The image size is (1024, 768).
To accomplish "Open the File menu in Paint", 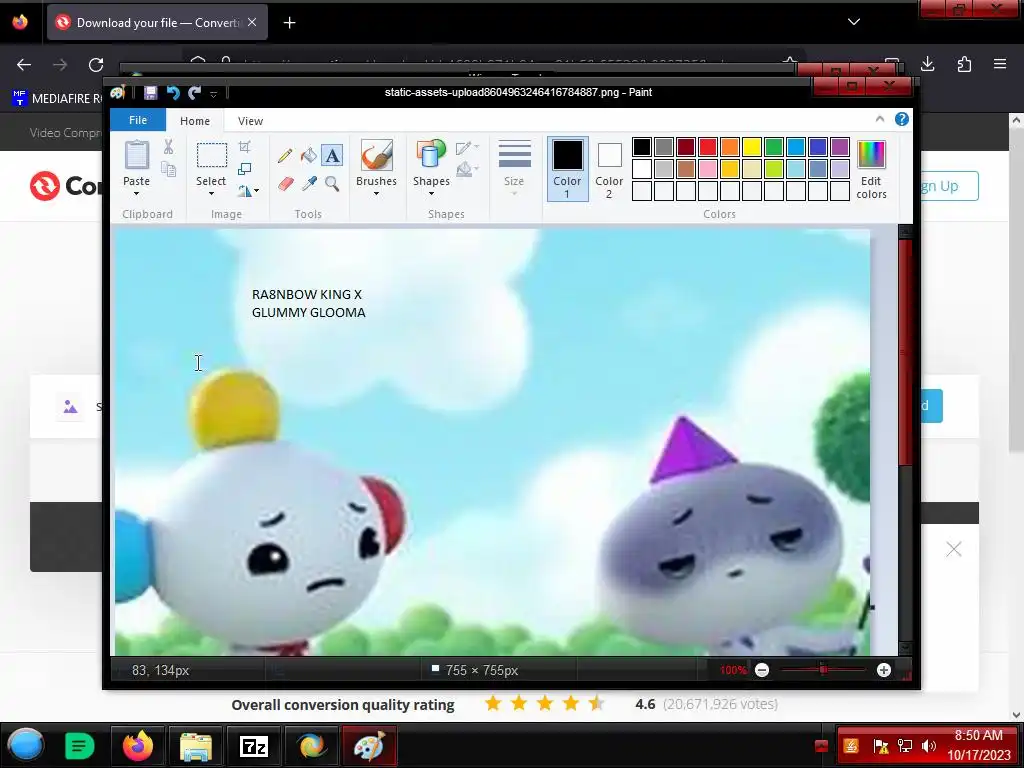I will pos(138,120).
